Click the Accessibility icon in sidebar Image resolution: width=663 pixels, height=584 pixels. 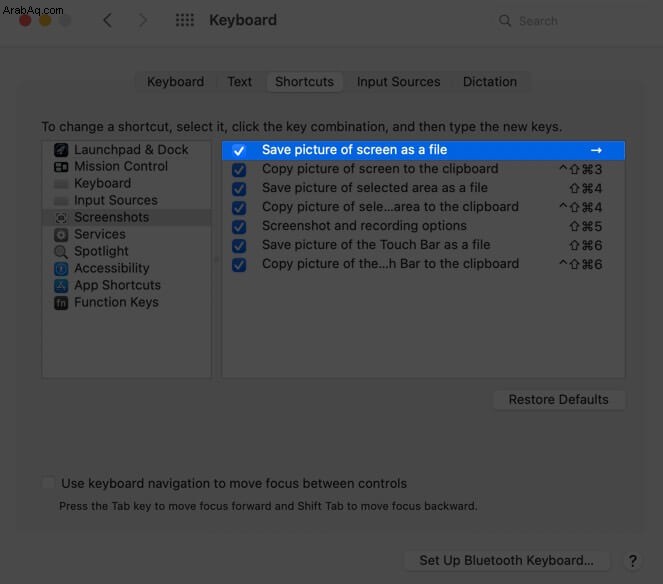click(x=61, y=269)
